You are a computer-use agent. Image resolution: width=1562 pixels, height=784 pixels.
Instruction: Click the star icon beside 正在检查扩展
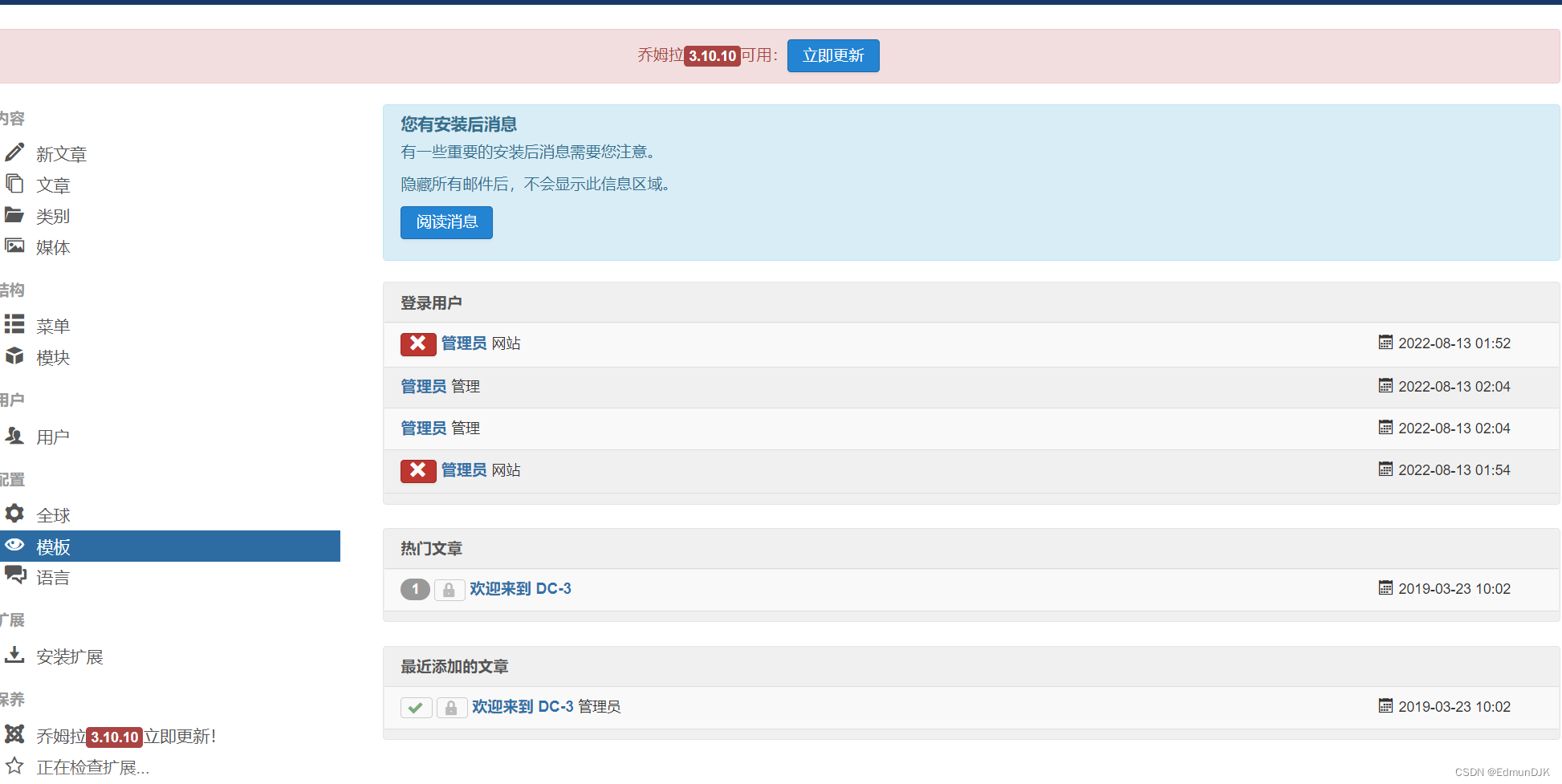14,766
